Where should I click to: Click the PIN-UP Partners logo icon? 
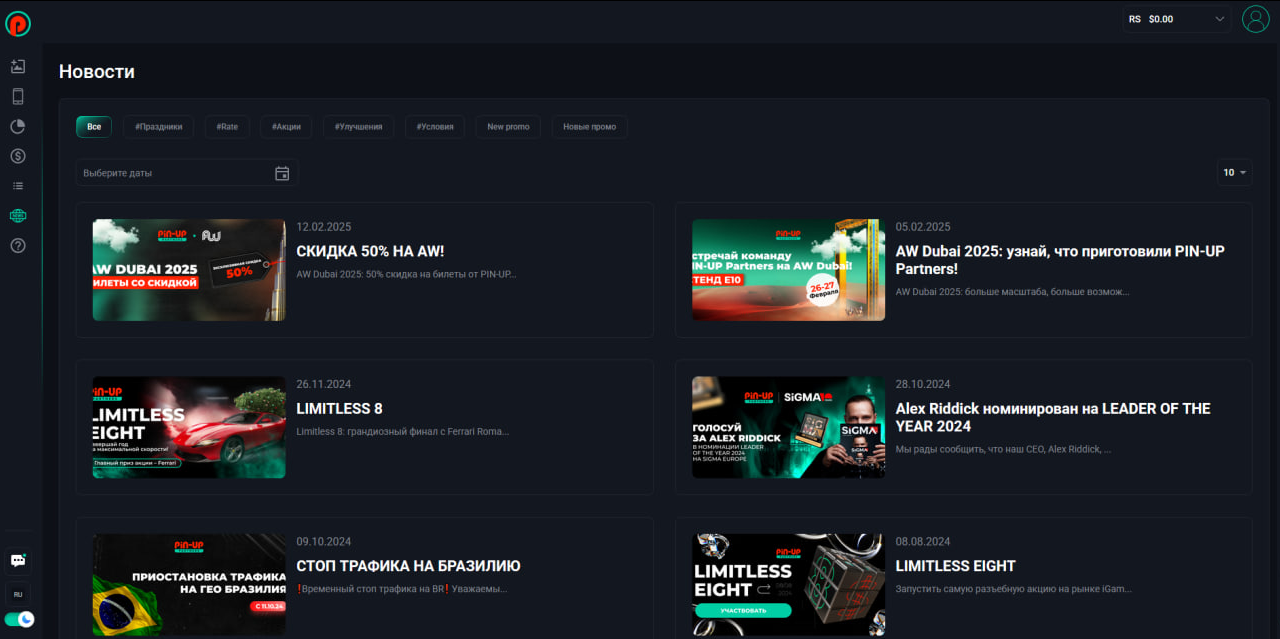tap(18, 23)
